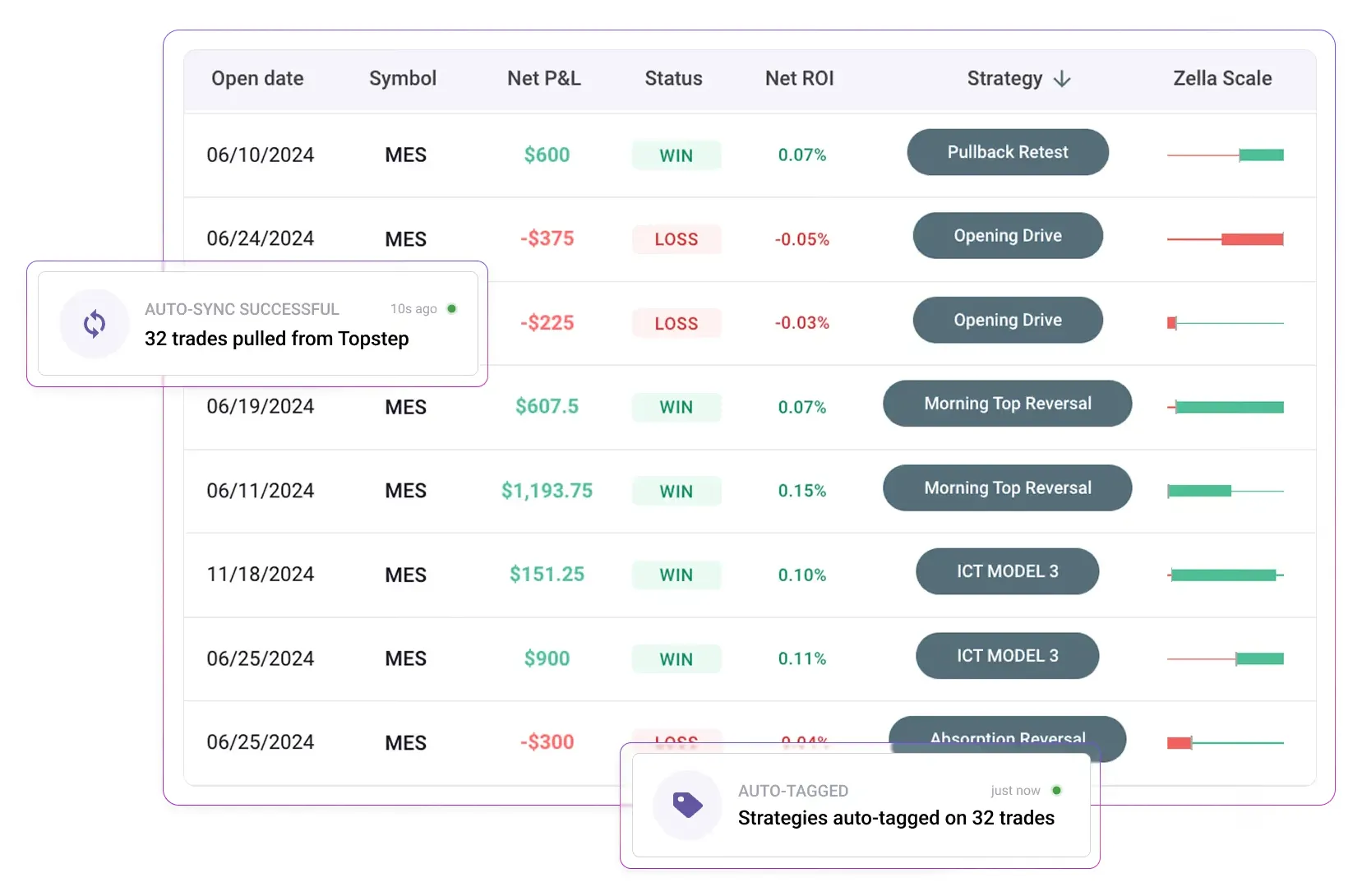
Task: Sort by Zella Scale column header
Action: [1222, 78]
